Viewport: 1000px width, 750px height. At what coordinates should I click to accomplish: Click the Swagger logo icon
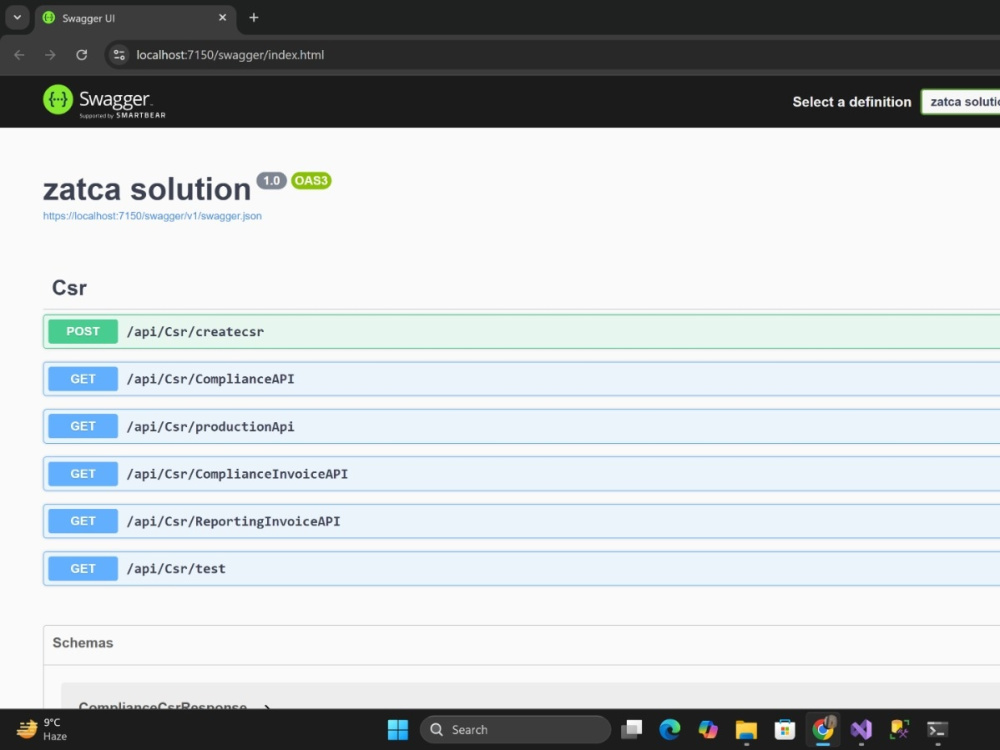57,100
